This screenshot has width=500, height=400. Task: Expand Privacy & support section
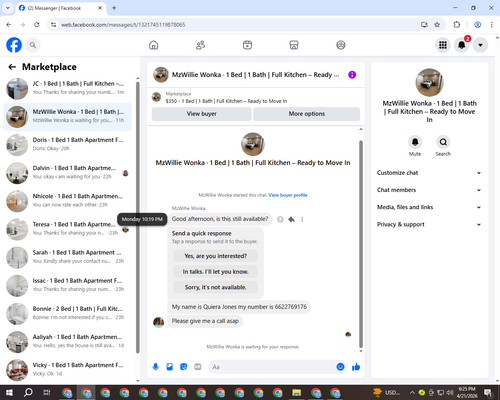[x=429, y=224]
